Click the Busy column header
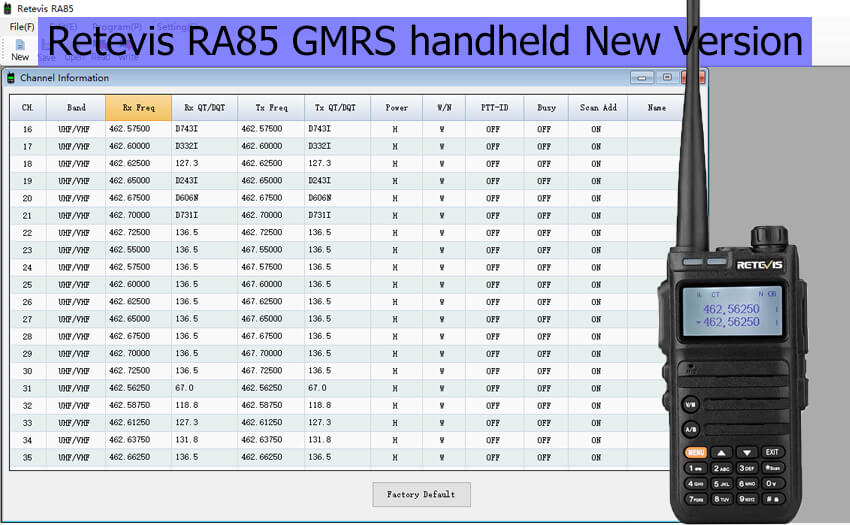This screenshot has width=850, height=525. click(546, 108)
